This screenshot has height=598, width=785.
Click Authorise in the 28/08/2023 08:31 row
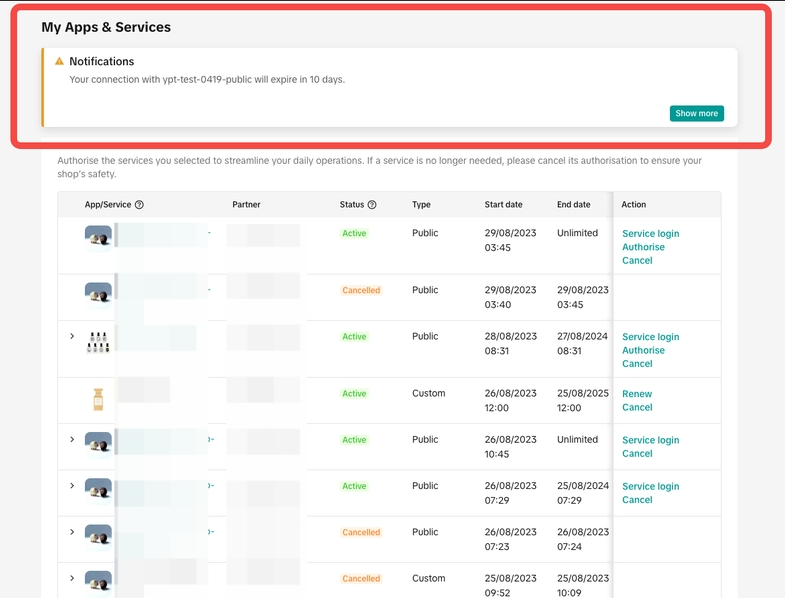pos(643,351)
